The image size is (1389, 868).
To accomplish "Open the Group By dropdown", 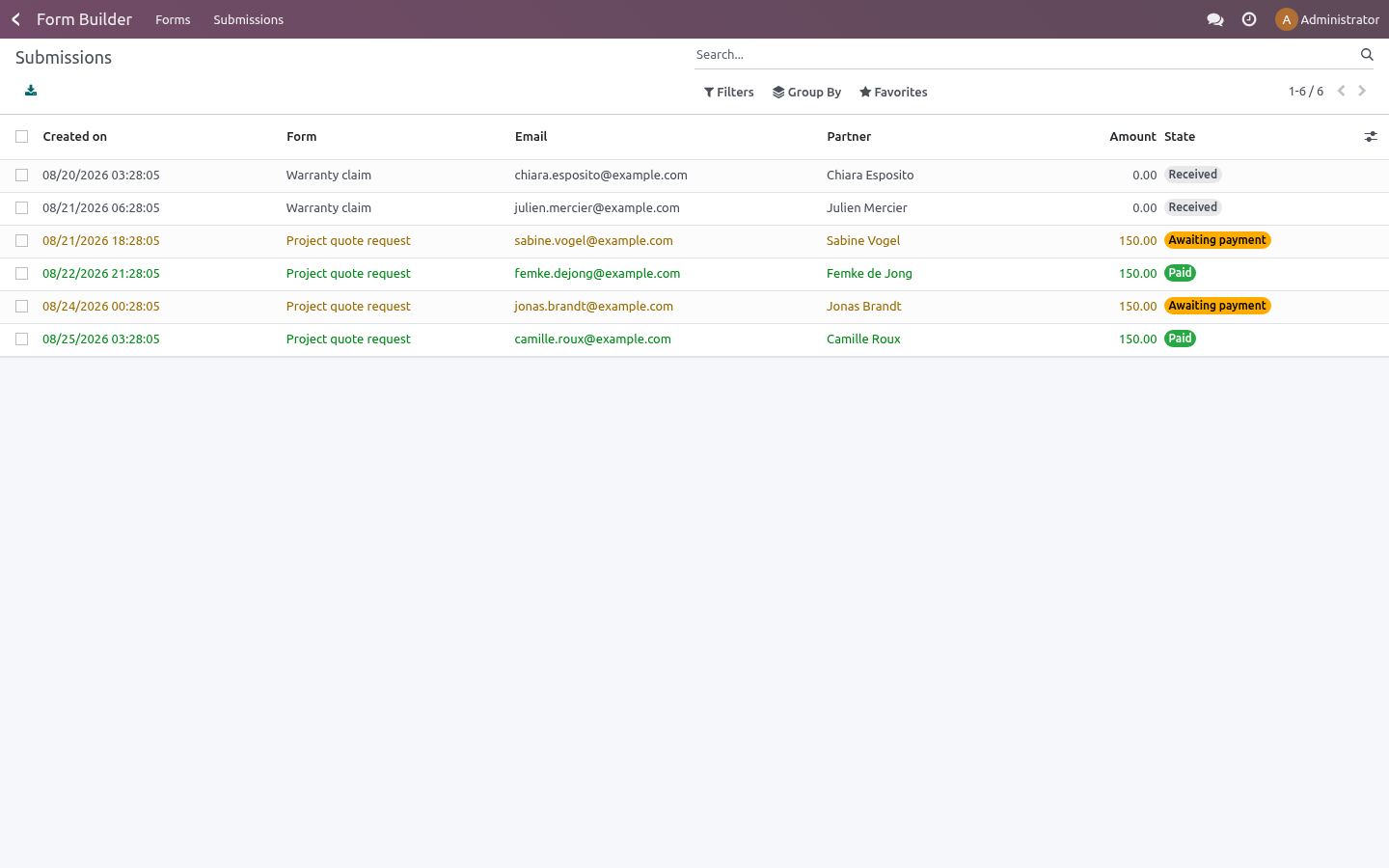I will tap(806, 93).
